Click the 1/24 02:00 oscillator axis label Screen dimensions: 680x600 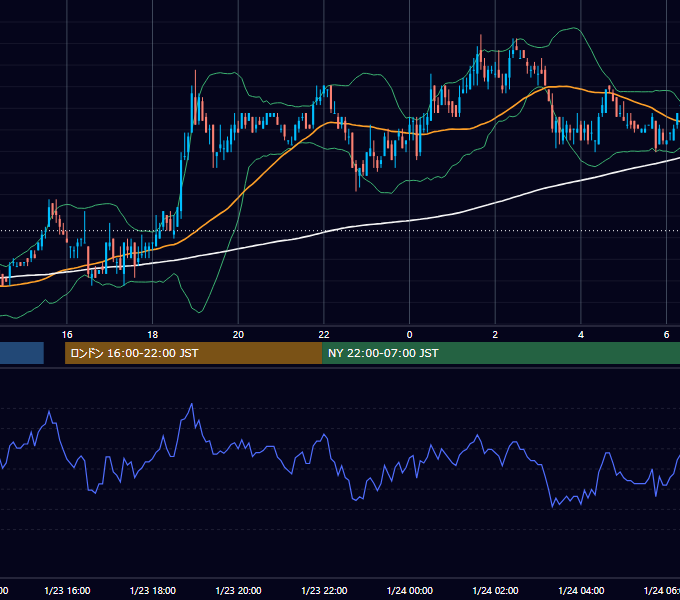coord(495,590)
